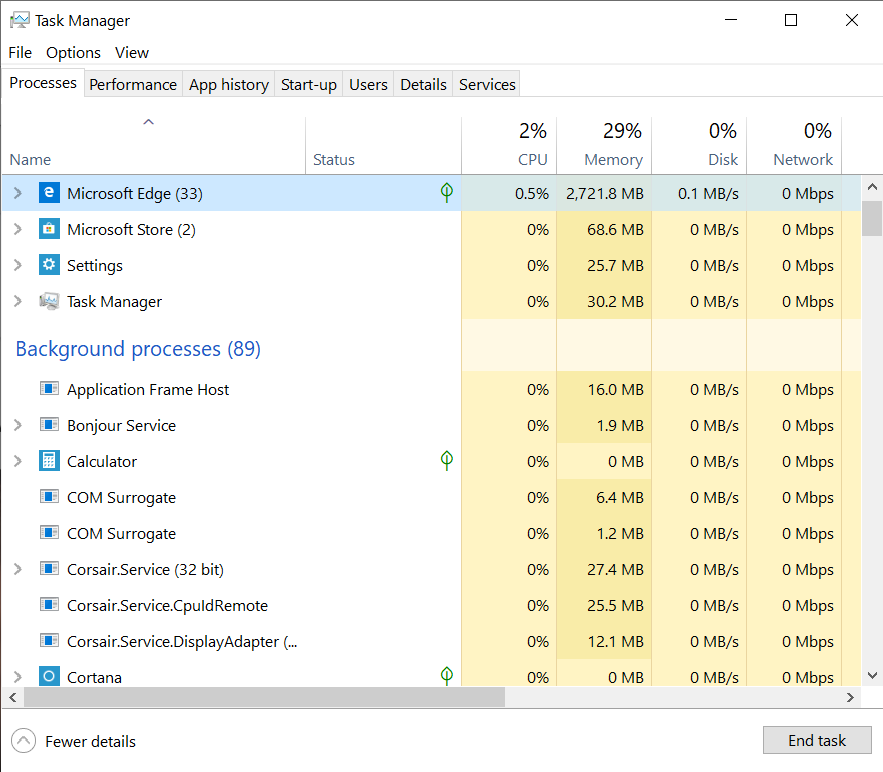Click the green leaf icon beside Microsoft Edge

[447, 193]
